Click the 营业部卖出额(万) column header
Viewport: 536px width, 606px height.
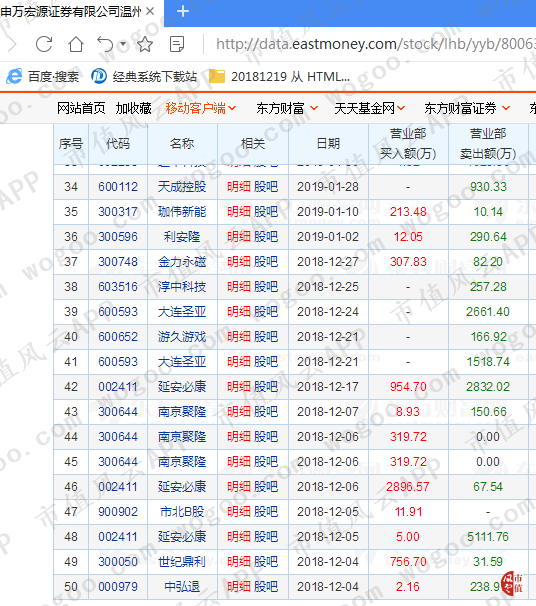(488, 144)
